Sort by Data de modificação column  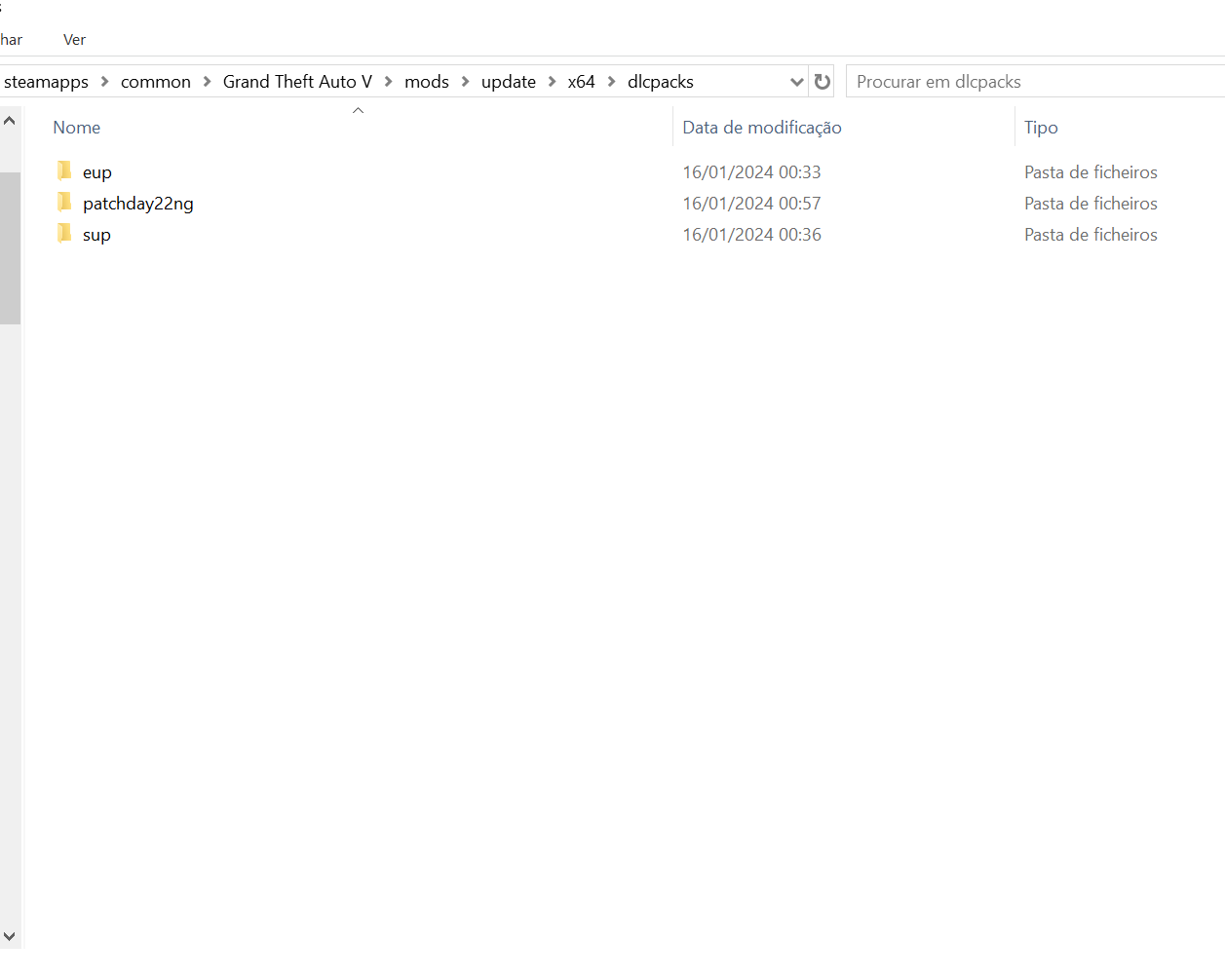point(762,128)
